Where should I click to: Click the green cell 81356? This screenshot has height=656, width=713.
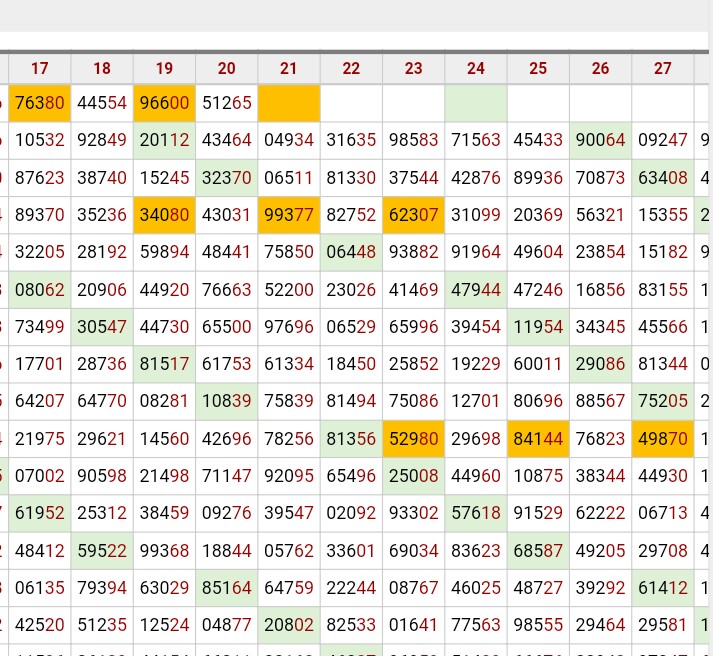coord(351,439)
